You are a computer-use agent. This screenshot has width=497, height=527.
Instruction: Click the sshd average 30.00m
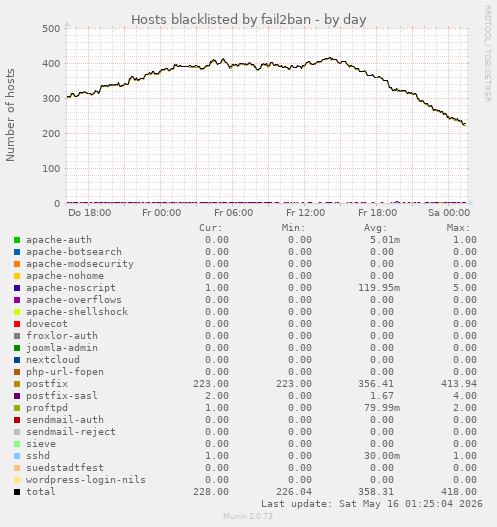pos(382,456)
